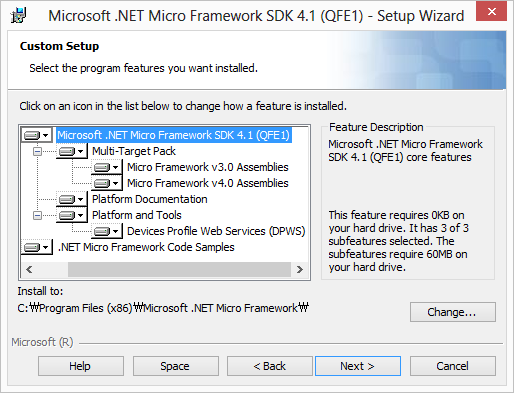This screenshot has height=393, width=514.
Task: Go Back to the previous step
Action: [x=270, y=366]
